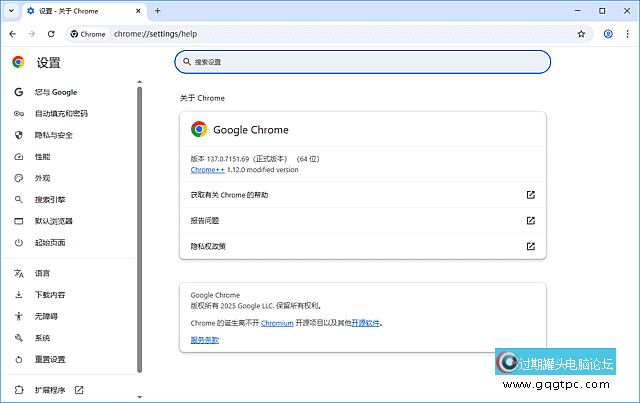Click the palette icon for 外观

pyautogui.click(x=19, y=178)
